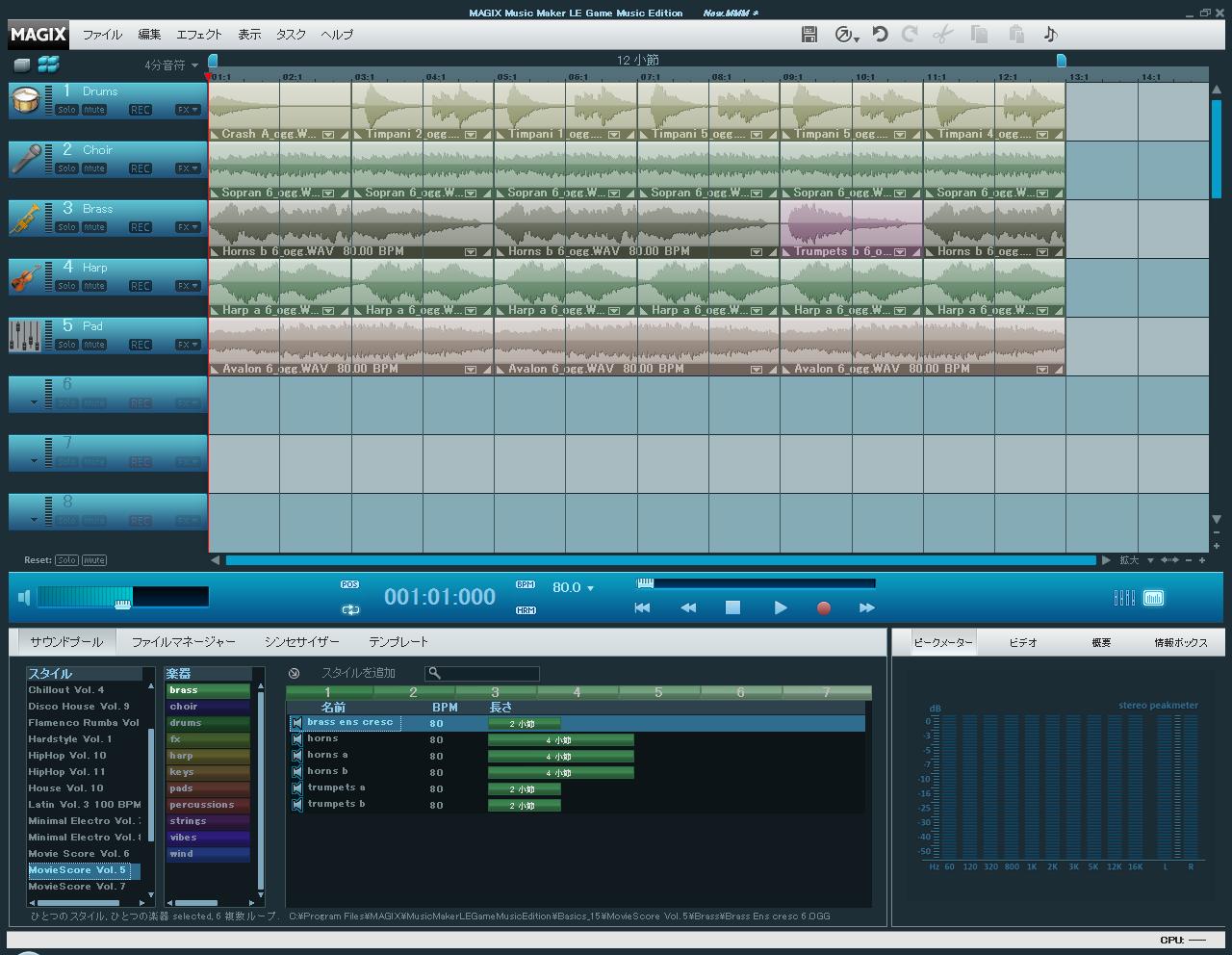
Task: Solo the Drums track
Action: 66,110
